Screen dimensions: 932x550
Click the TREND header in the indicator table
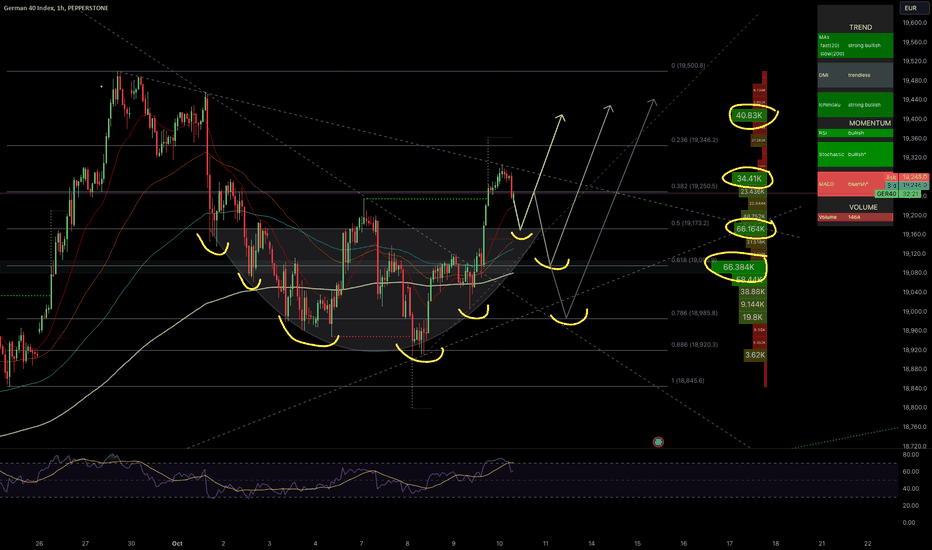pyautogui.click(x=860, y=27)
